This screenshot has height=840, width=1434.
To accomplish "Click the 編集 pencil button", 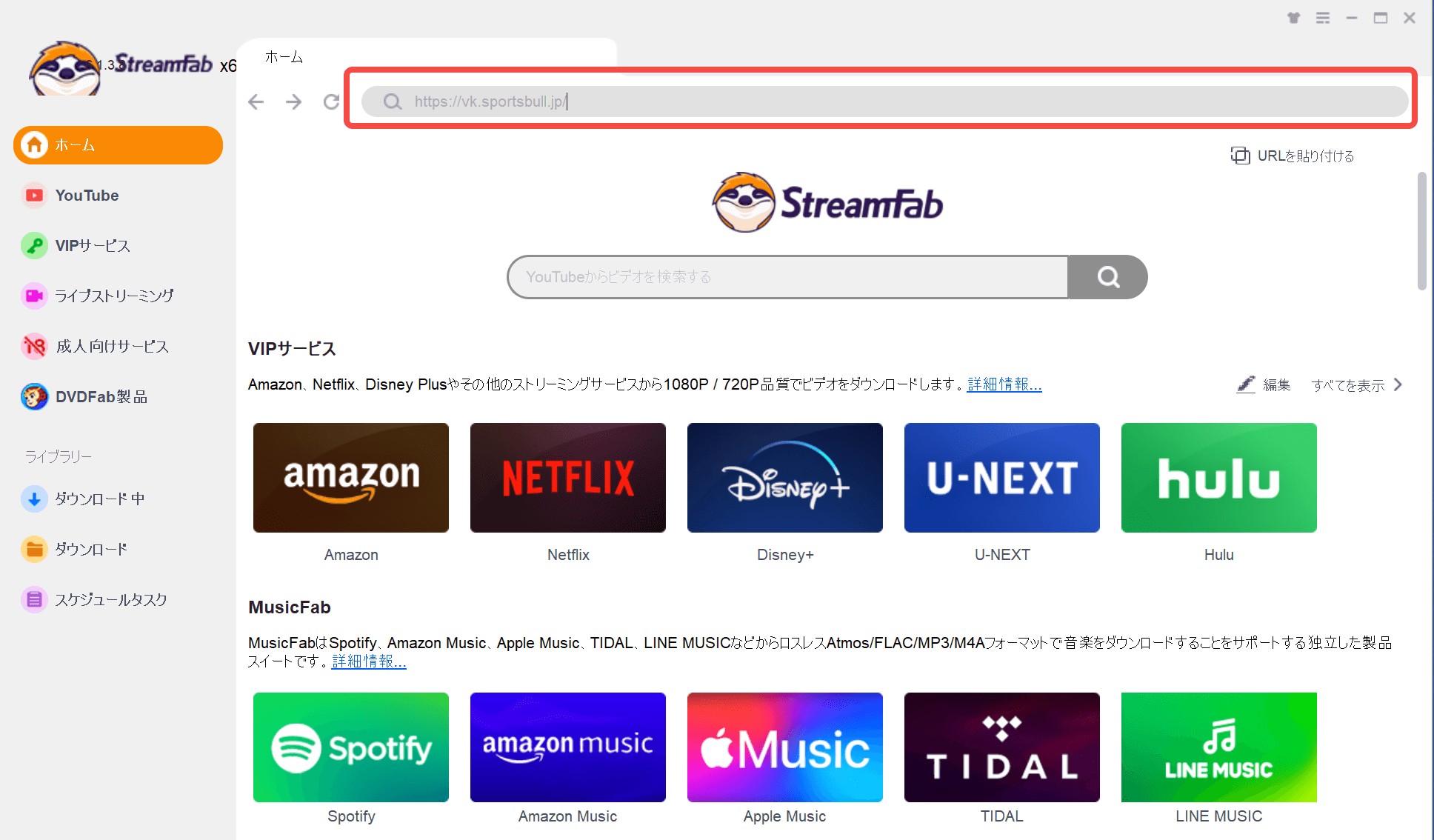I will coord(1264,384).
